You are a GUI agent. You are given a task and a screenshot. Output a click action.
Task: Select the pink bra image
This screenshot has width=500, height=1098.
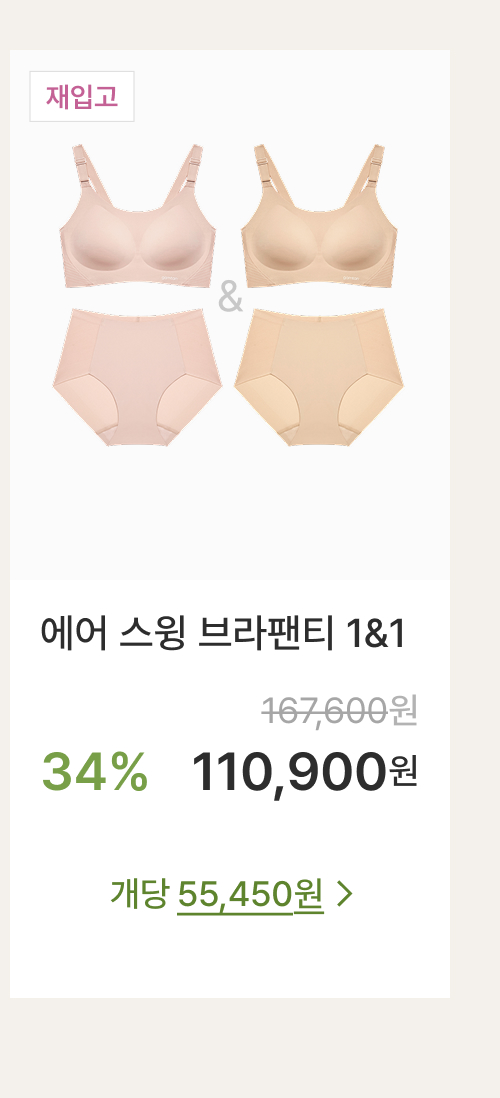coord(138,216)
